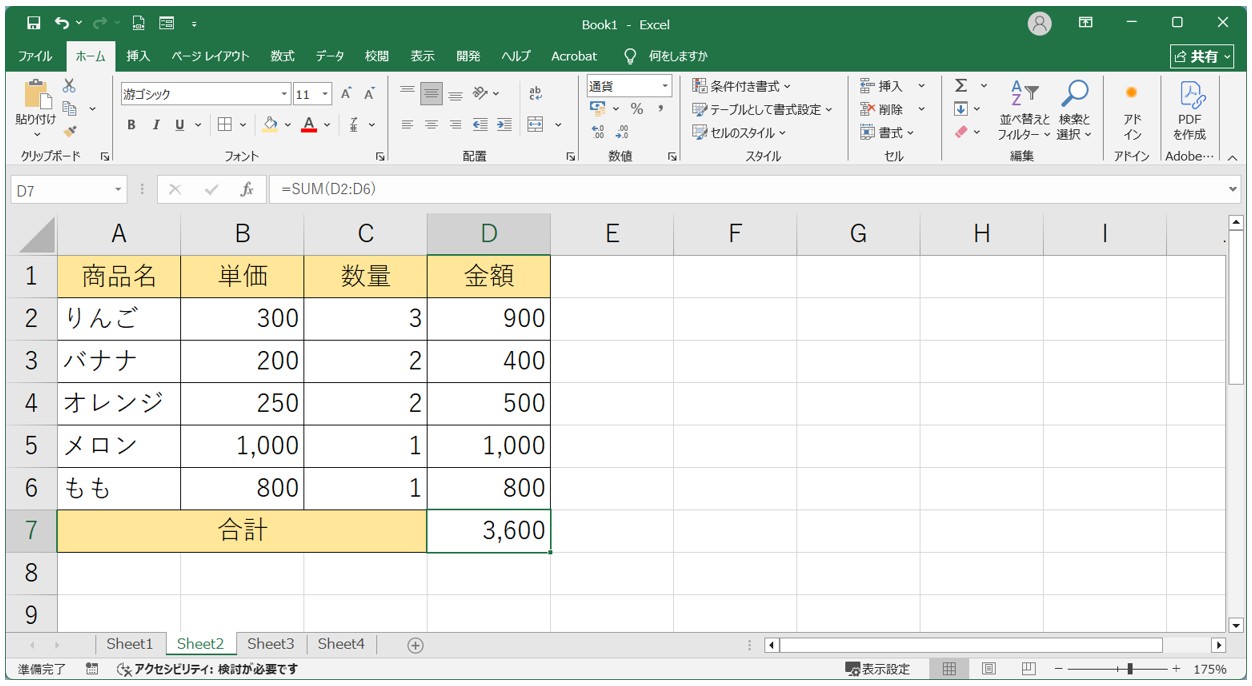Click the 共有 (Share) button
1252x686 pixels.
click(1202, 57)
